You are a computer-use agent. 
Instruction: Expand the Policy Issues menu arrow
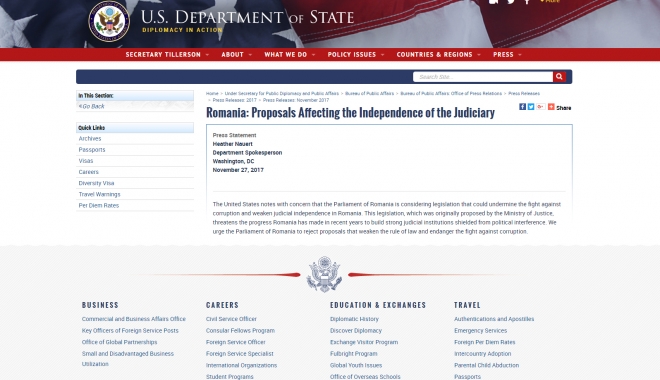coord(382,55)
